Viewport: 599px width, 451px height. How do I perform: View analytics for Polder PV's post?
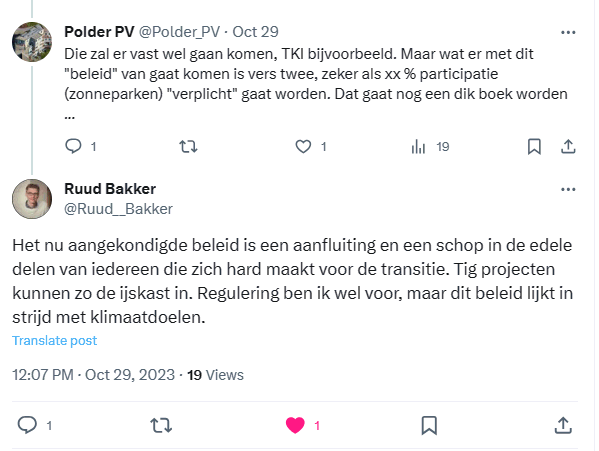419,146
